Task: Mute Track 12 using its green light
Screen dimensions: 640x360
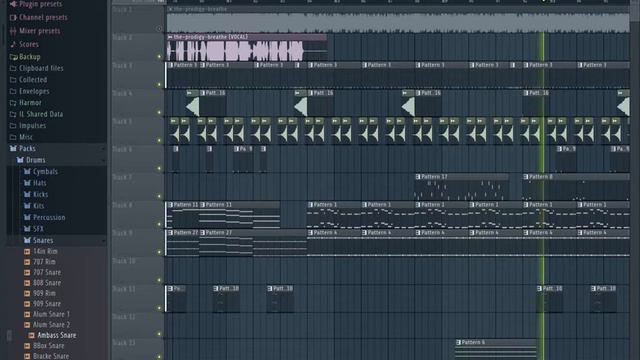Action: (159, 334)
